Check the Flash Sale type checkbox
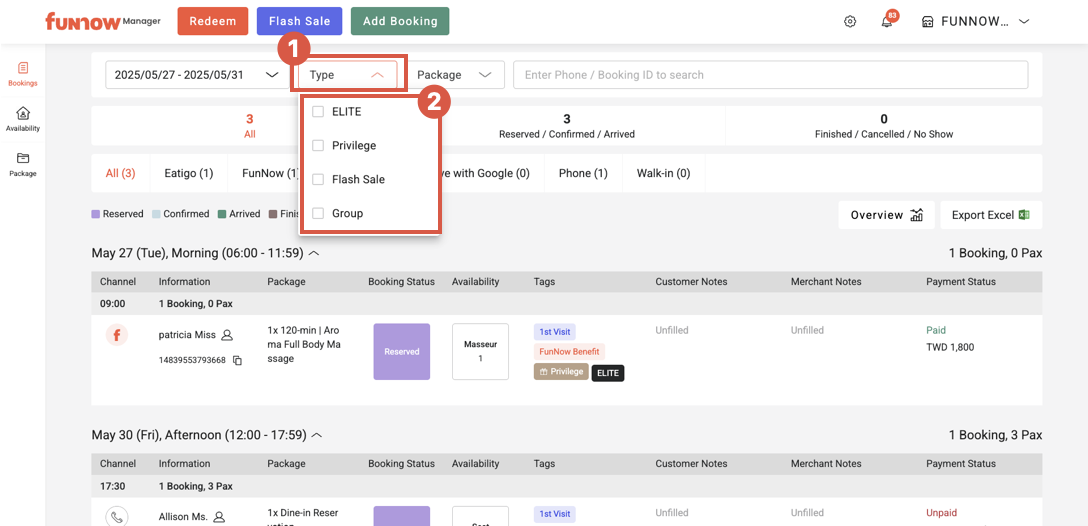Viewport: 1088px width, 526px height. [x=318, y=180]
